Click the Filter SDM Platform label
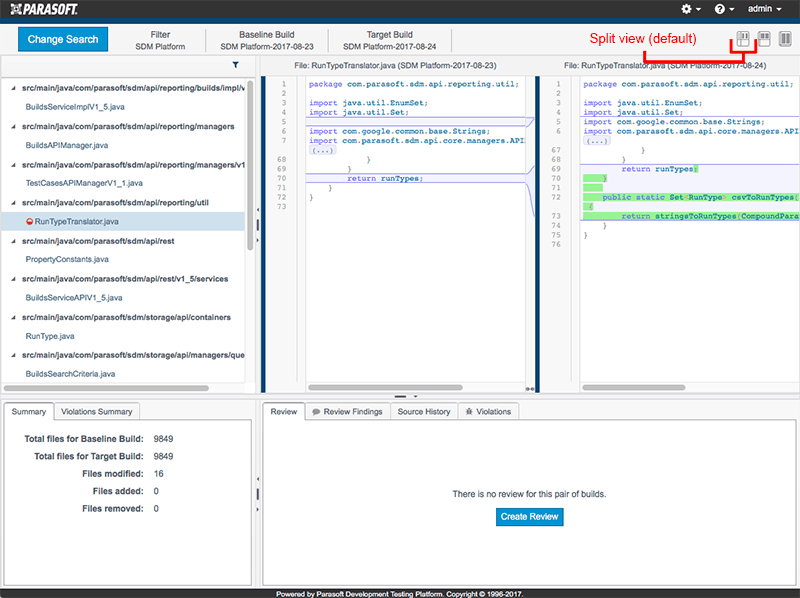Viewport: 800px width, 598px height. [x=160, y=40]
